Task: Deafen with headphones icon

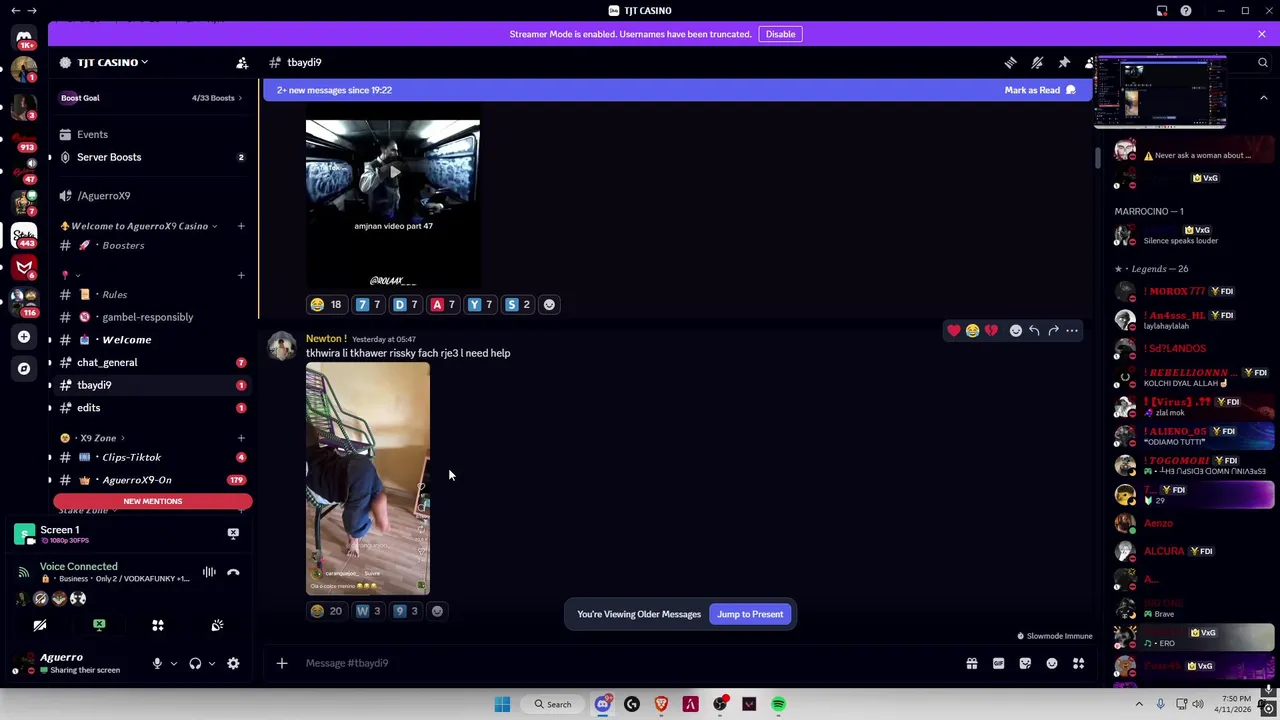Action: tap(195, 663)
